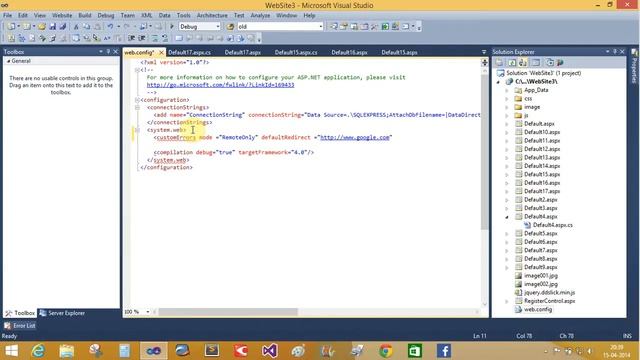Open Internet Explorer from the taskbar
The image size is (640, 360).
coord(38,351)
